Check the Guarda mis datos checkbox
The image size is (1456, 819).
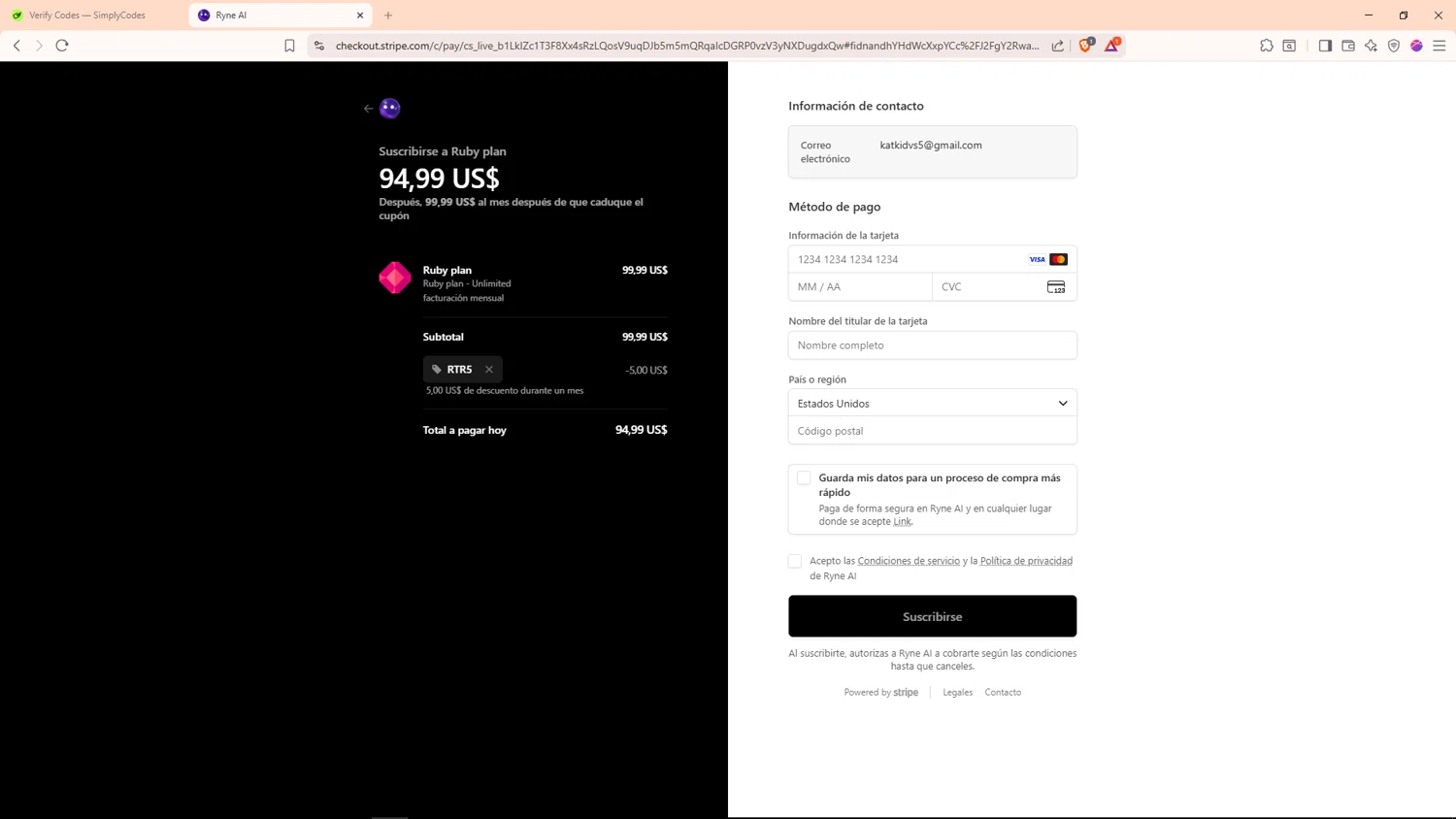tap(804, 477)
